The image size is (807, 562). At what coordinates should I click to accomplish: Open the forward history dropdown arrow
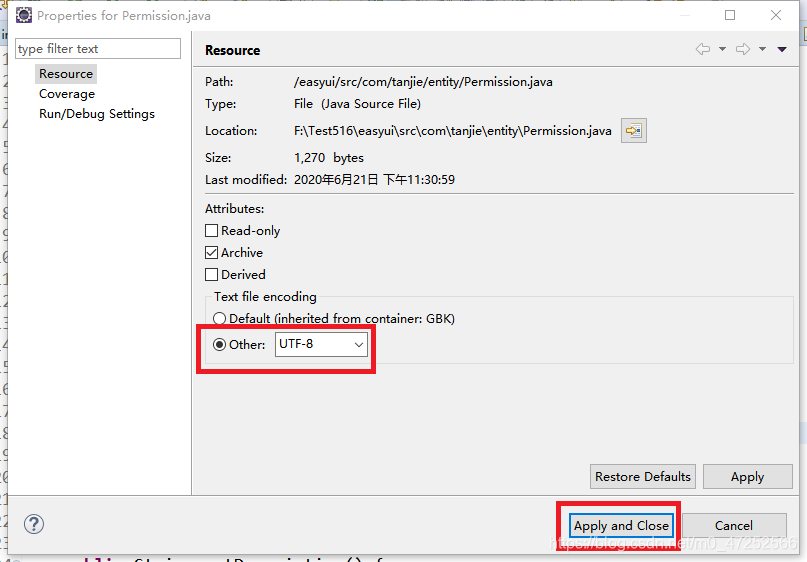click(x=762, y=49)
